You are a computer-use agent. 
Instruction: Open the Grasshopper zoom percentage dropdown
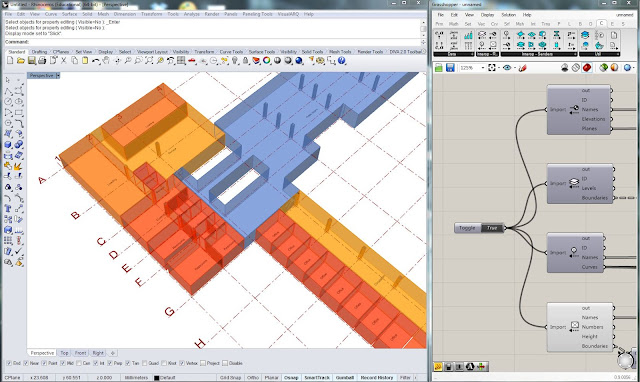483,68
